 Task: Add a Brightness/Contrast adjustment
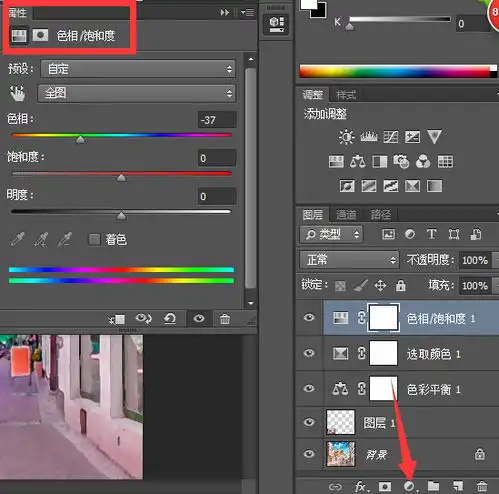[346, 137]
